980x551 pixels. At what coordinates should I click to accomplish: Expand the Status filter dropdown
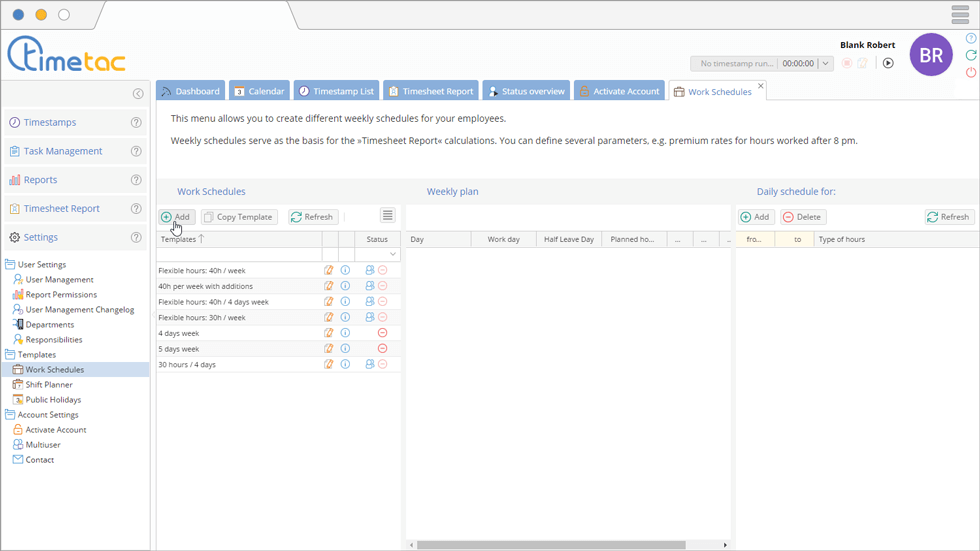click(393, 255)
